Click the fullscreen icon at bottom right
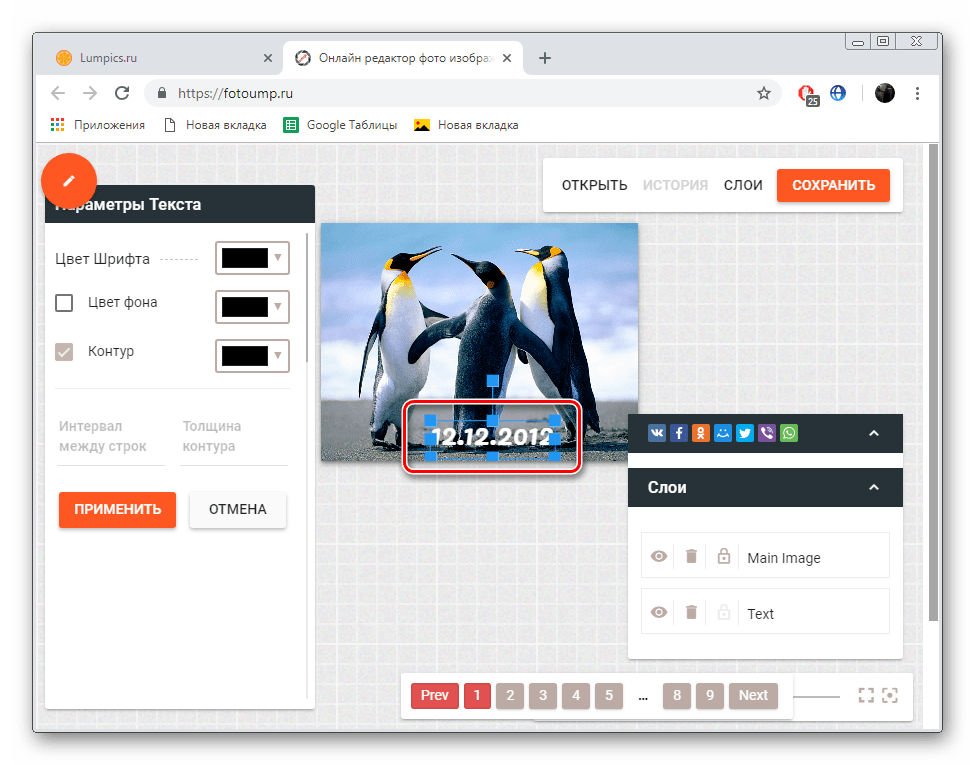 866,695
